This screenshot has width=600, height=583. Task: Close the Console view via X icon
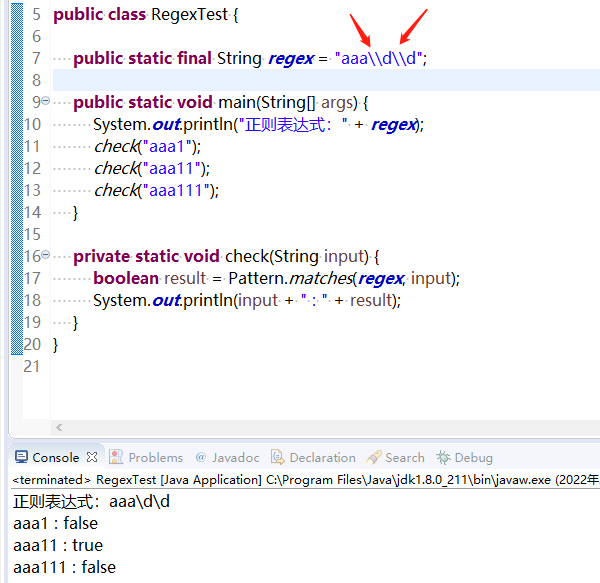click(x=92, y=457)
